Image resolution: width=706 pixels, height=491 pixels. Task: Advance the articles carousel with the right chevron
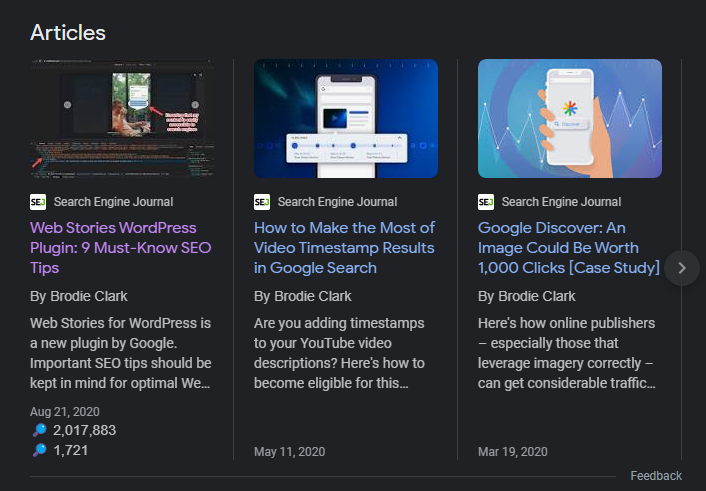(682, 268)
